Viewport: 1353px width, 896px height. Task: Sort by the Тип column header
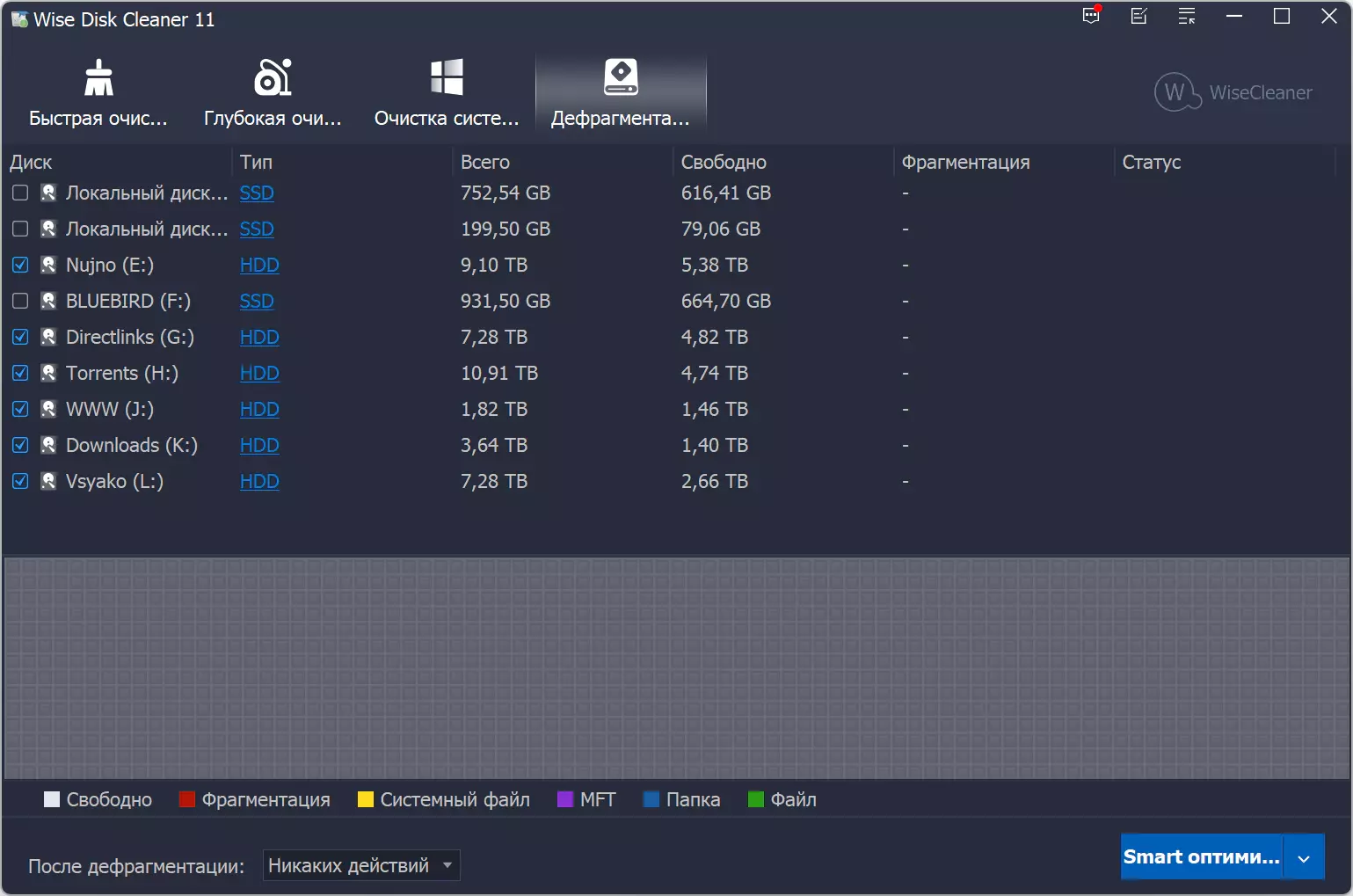coord(343,162)
